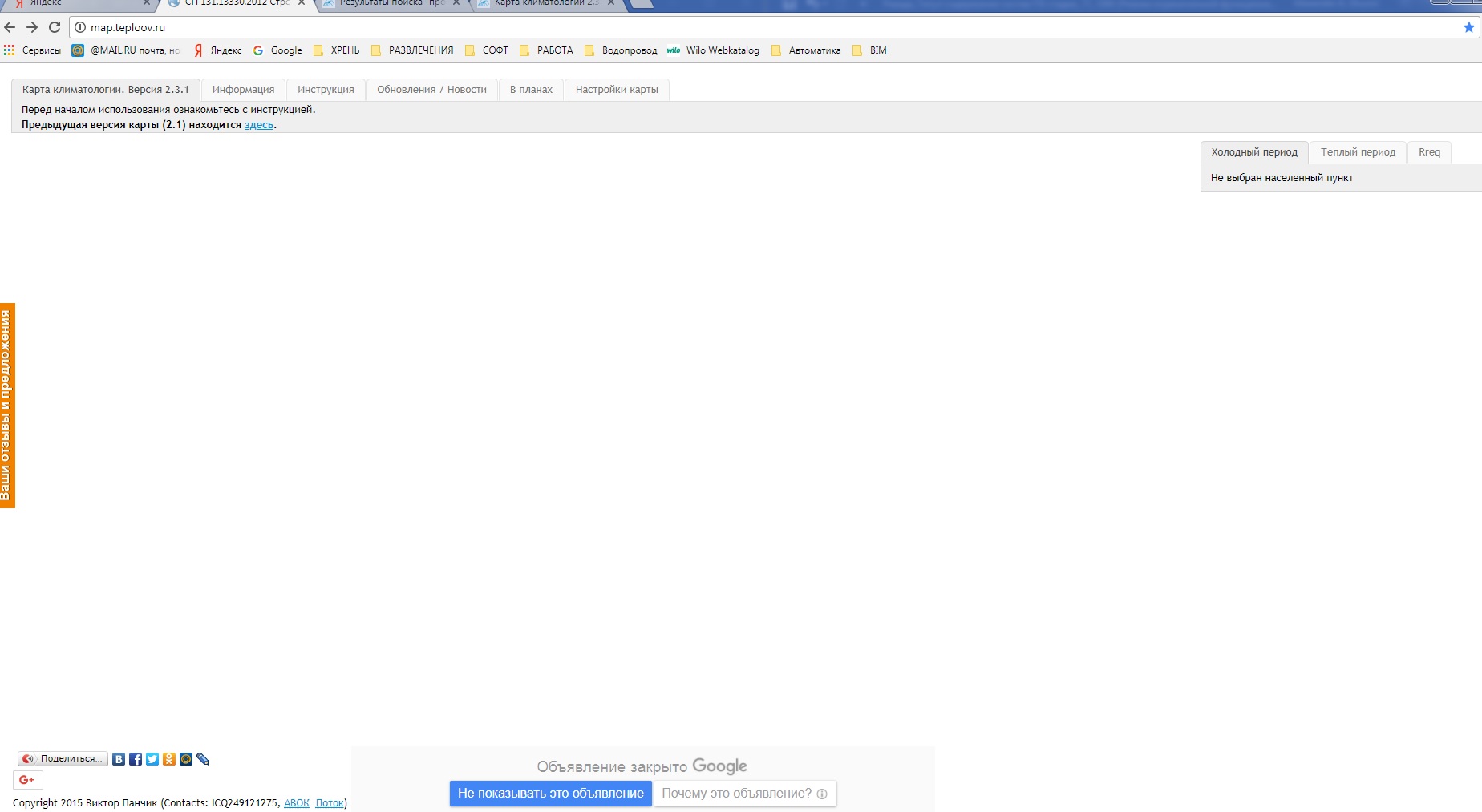Share page via Mail.ru icon
Viewport: 1482px width, 812px height.
[186, 759]
